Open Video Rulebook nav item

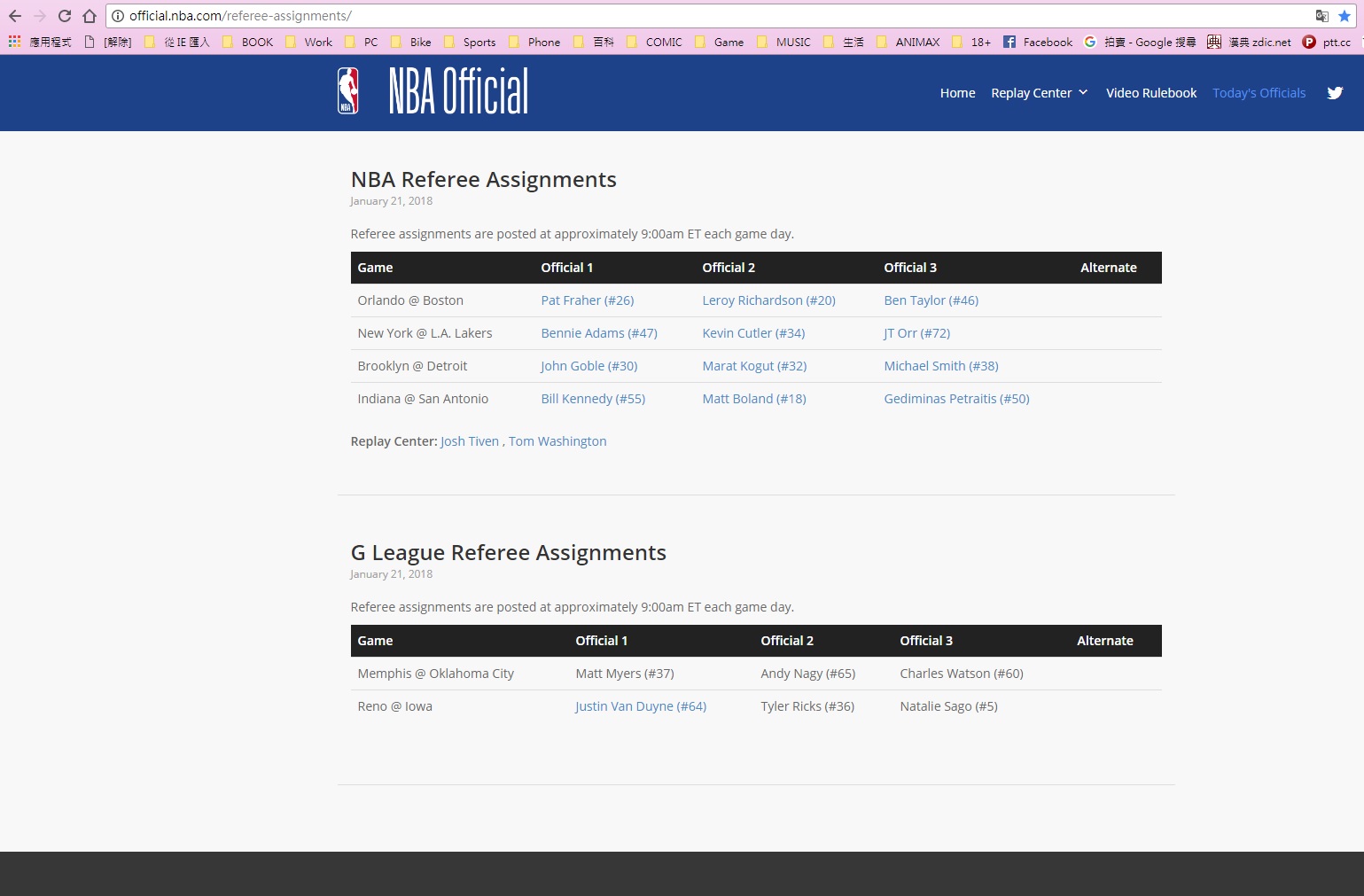pyautogui.click(x=1151, y=93)
